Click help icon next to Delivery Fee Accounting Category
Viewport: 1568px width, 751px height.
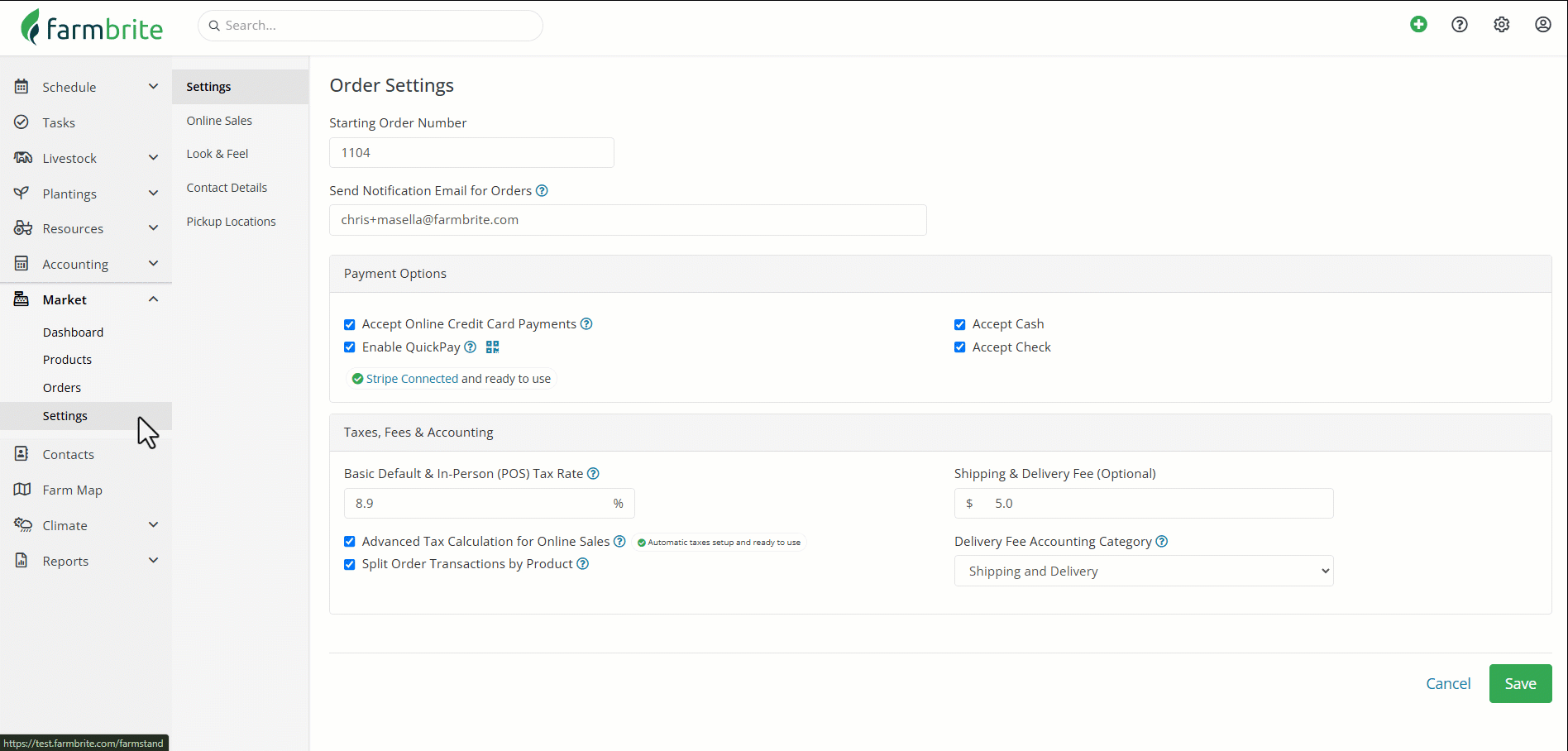coord(1162,542)
